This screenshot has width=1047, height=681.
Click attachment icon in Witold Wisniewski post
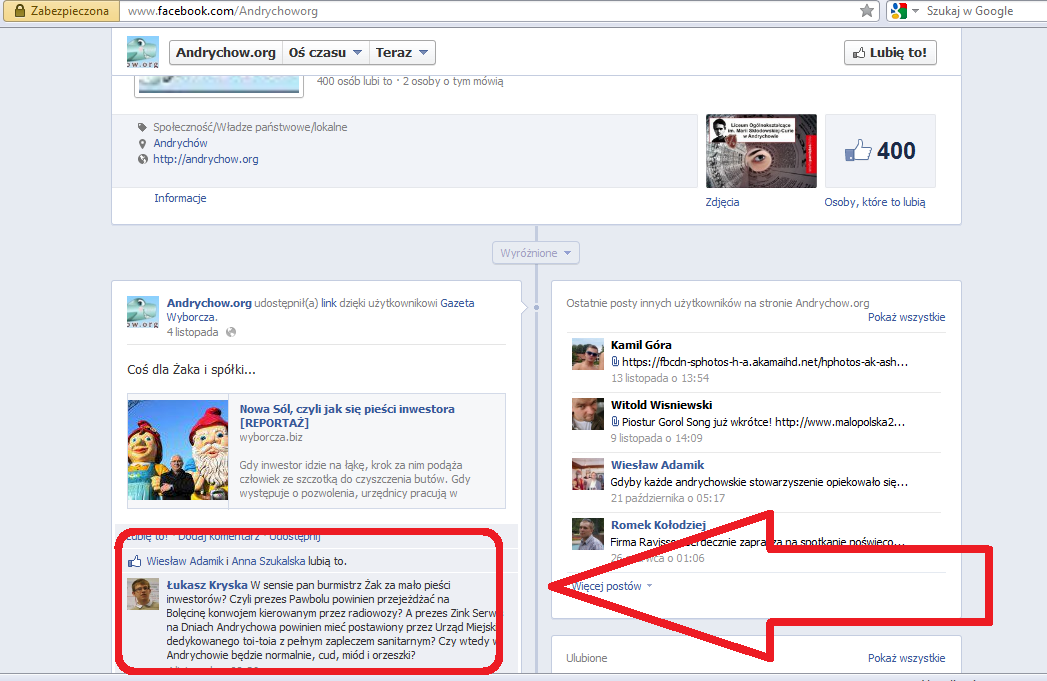click(615, 422)
